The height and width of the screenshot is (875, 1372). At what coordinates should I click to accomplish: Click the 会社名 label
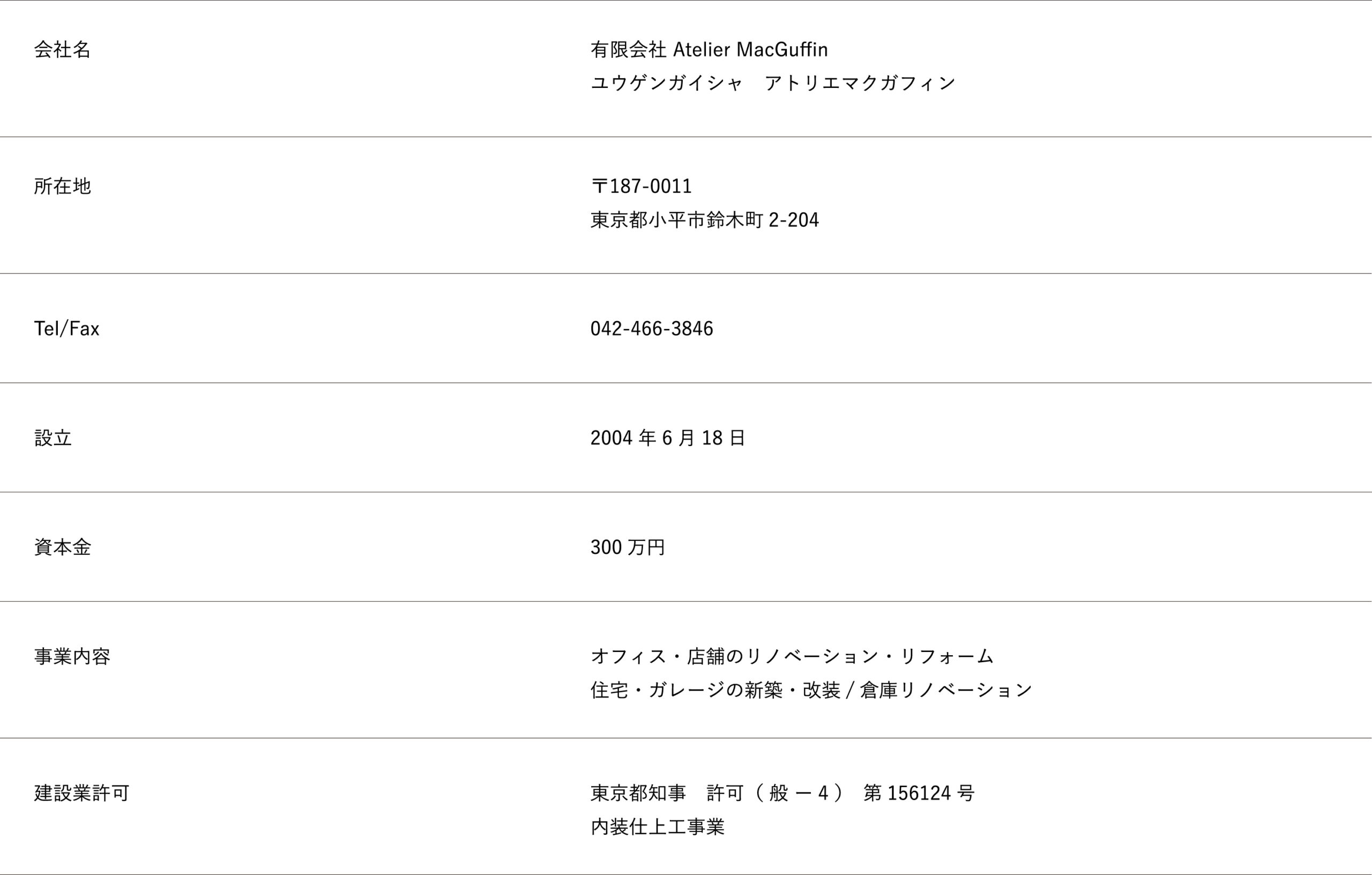click(62, 49)
